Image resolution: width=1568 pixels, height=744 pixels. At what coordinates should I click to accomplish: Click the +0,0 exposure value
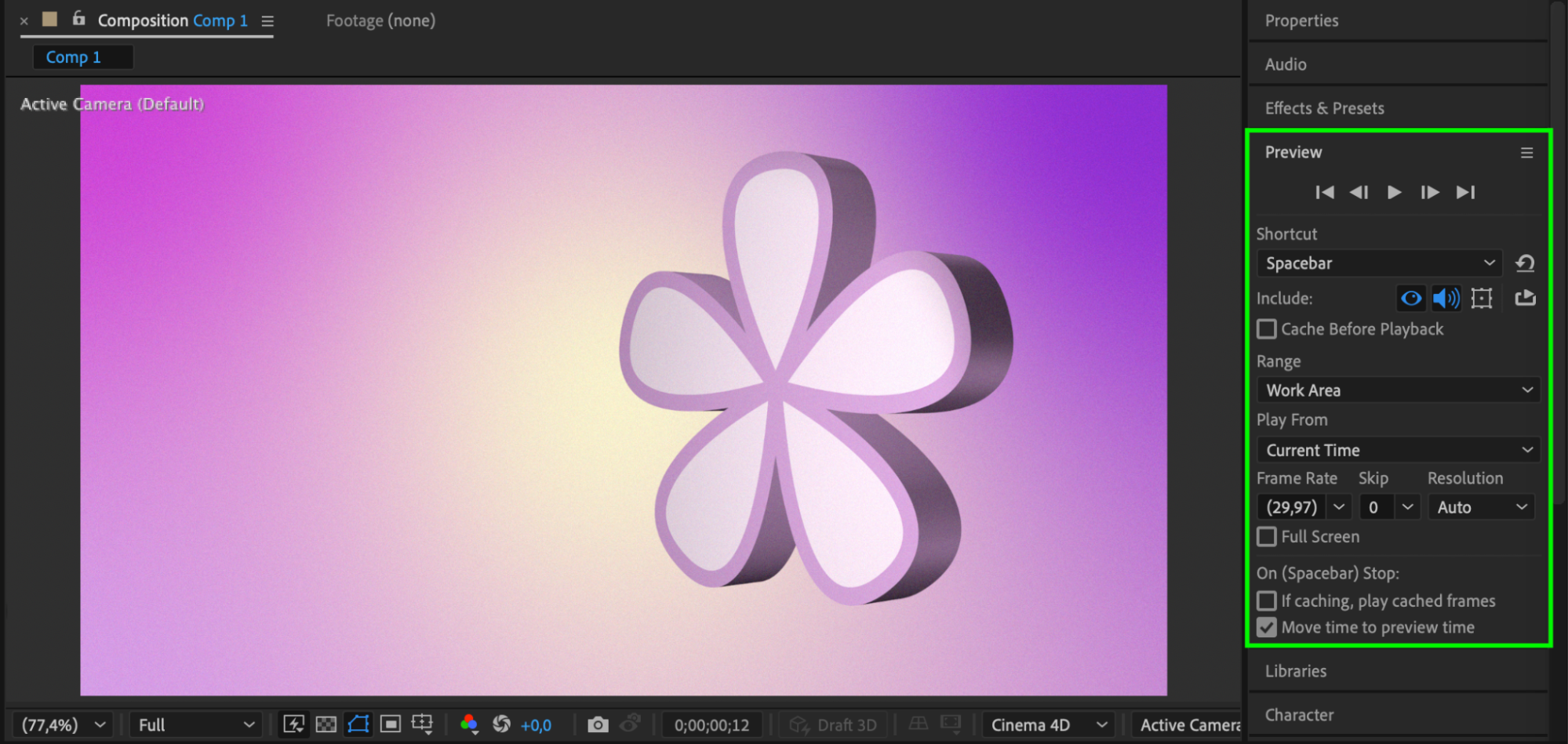click(x=536, y=725)
